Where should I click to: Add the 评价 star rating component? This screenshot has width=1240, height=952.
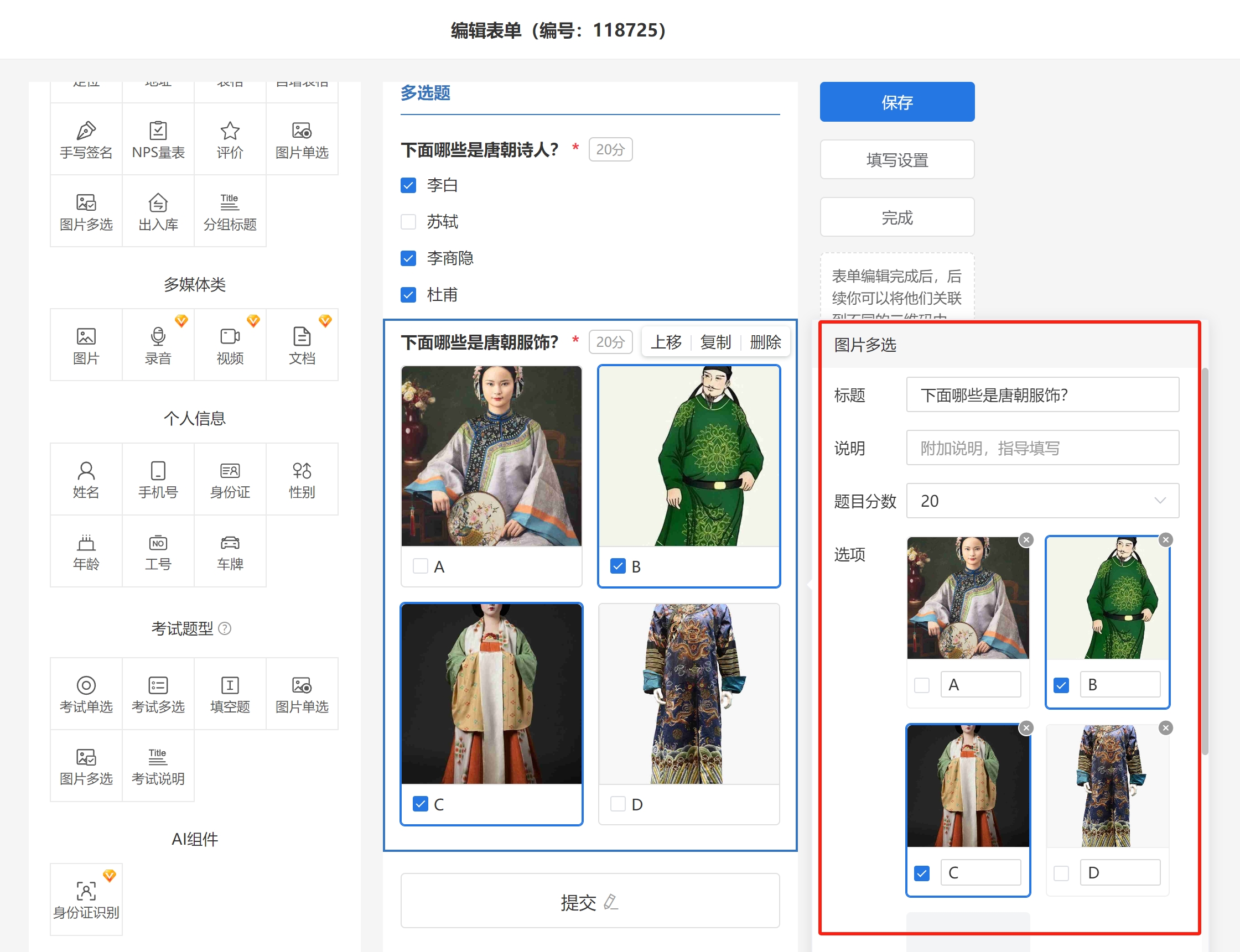pyautogui.click(x=230, y=139)
